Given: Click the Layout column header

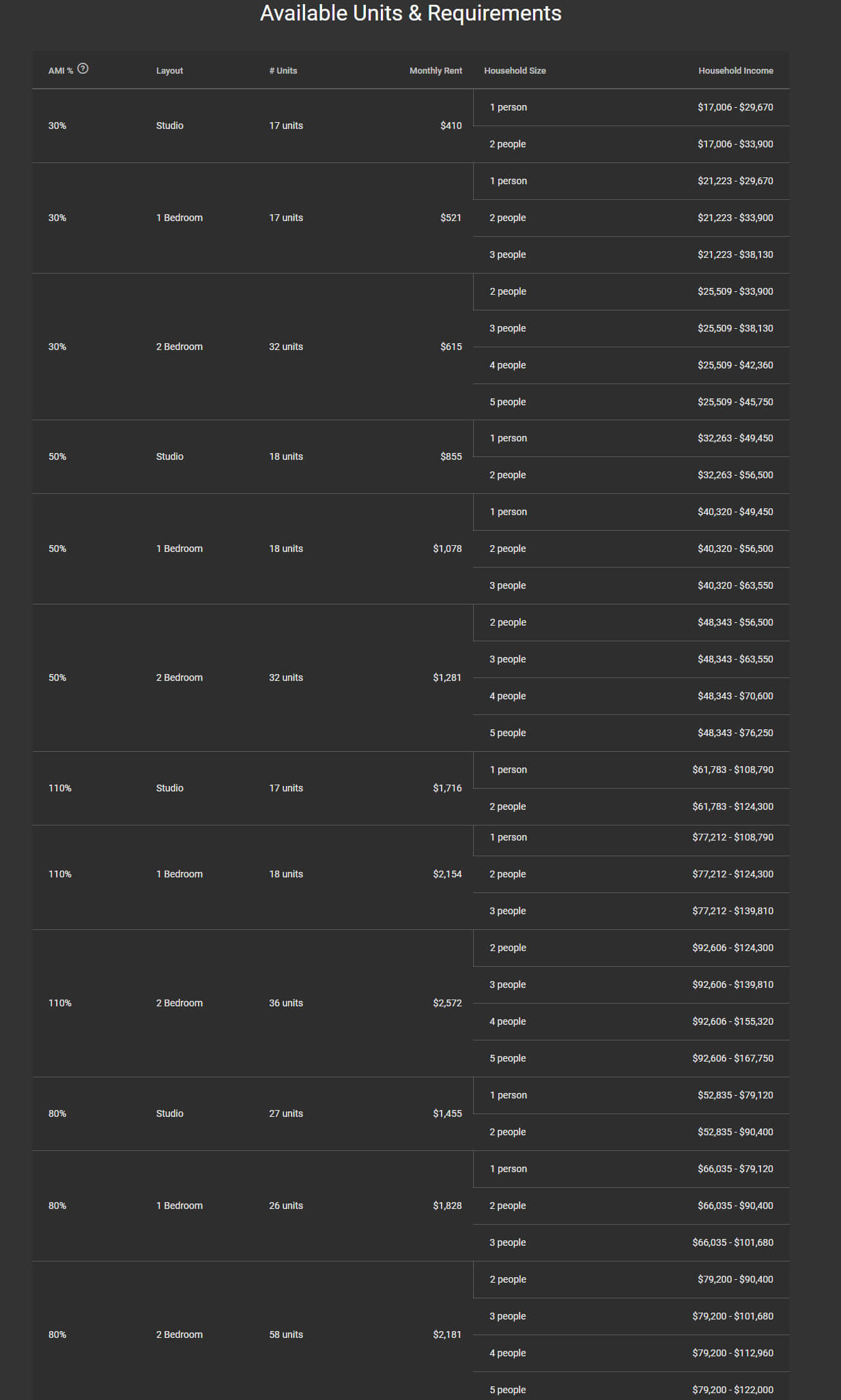Looking at the screenshot, I should tap(169, 71).
